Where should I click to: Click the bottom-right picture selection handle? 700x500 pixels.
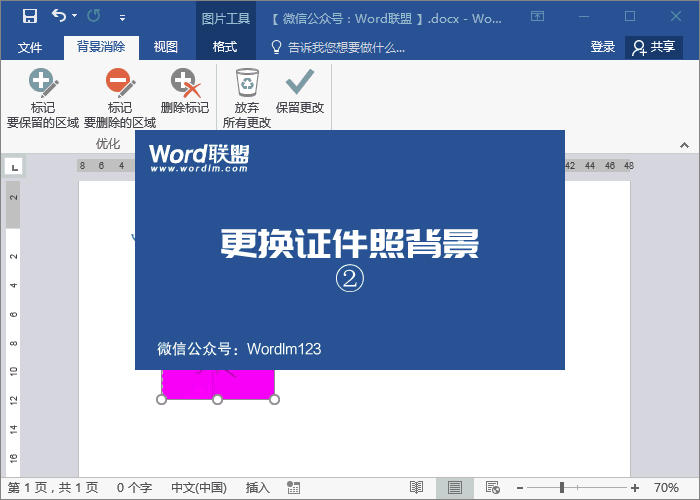[x=275, y=400]
